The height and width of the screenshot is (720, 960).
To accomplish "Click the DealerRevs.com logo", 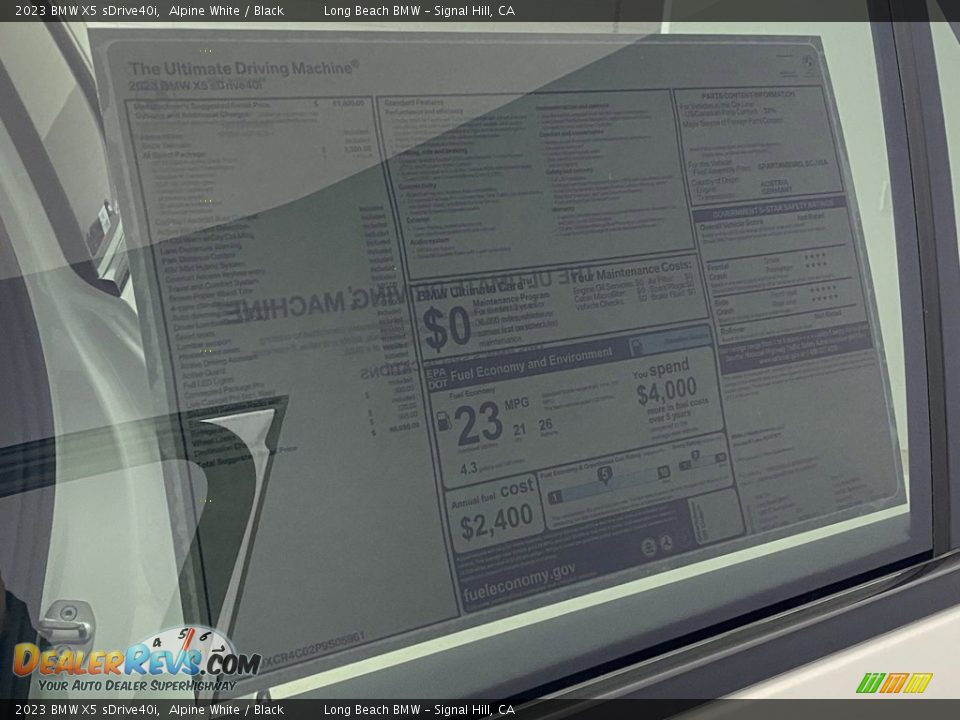I will [137, 659].
